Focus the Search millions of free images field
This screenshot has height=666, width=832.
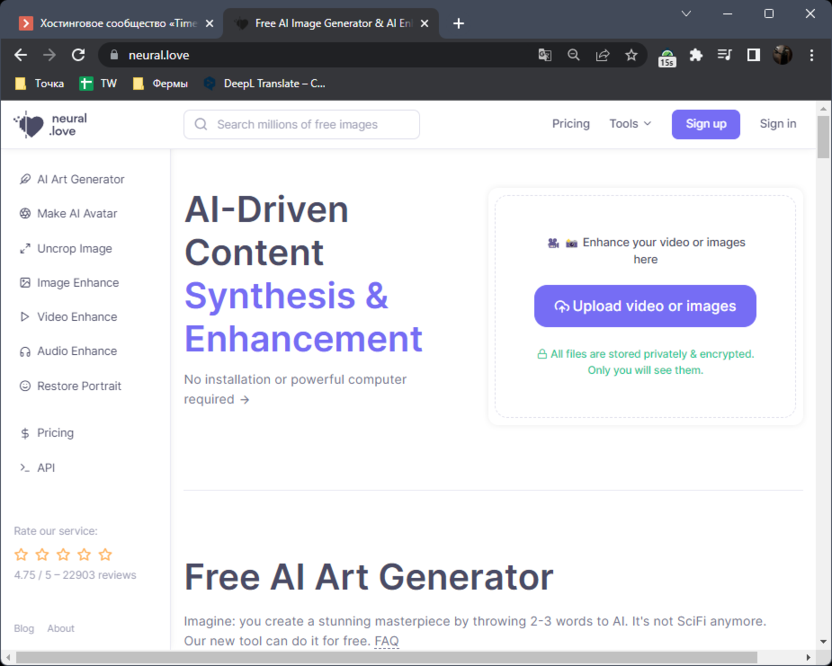click(x=301, y=124)
